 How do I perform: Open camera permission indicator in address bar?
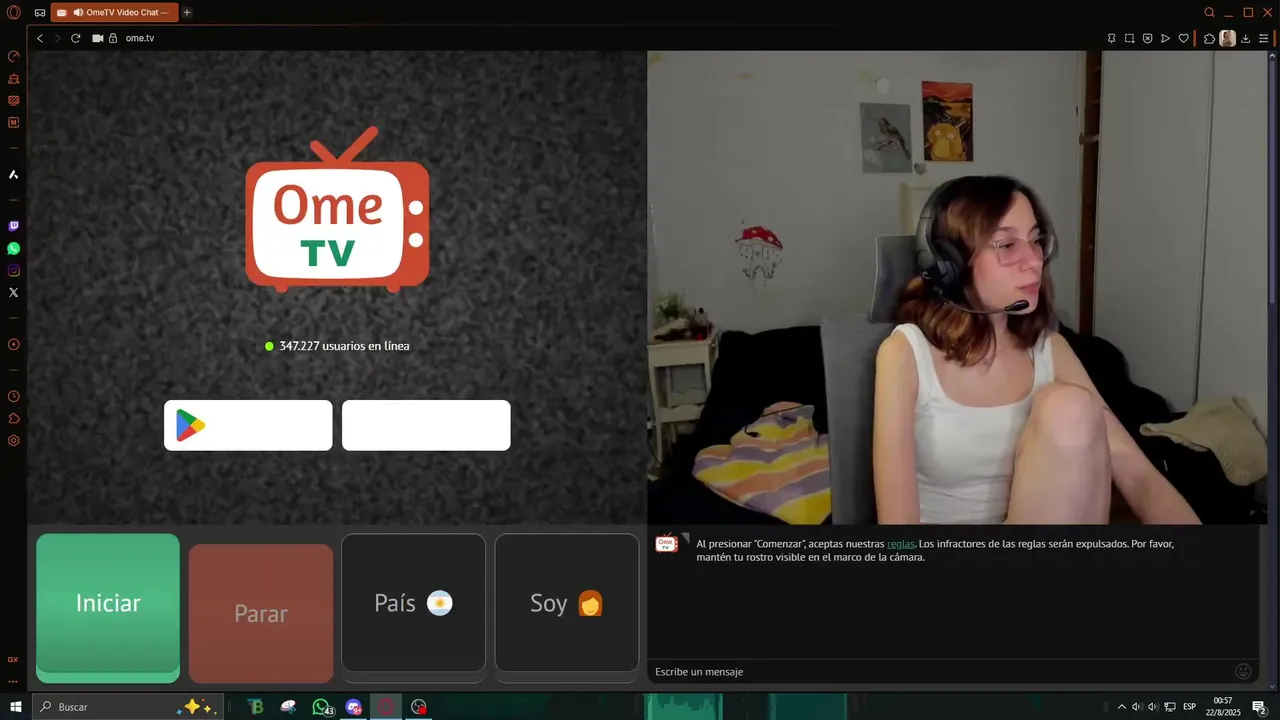pos(98,38)
